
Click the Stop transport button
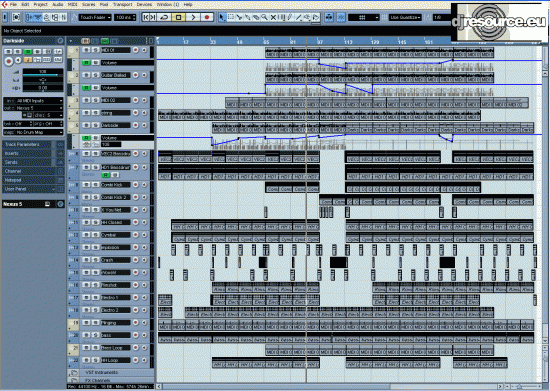coord(179,17)
